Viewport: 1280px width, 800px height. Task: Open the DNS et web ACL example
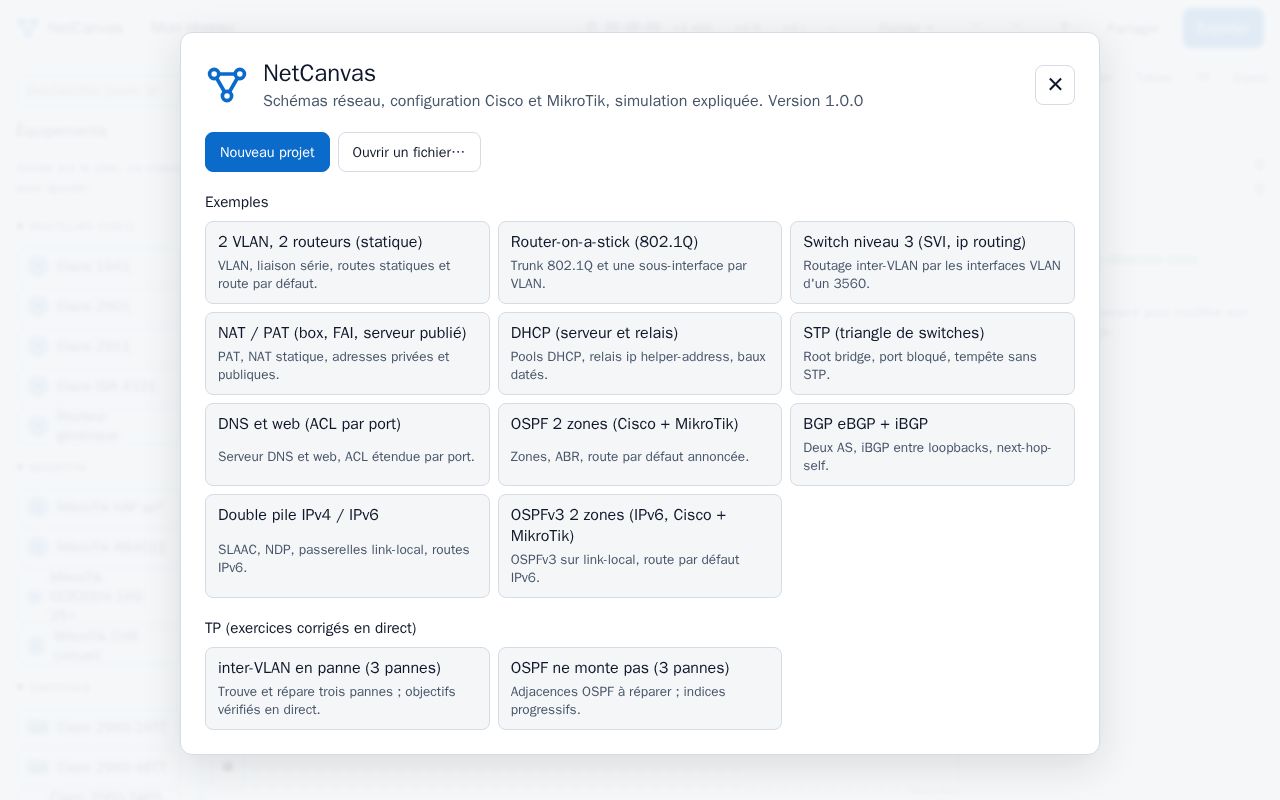click(347, 444)
